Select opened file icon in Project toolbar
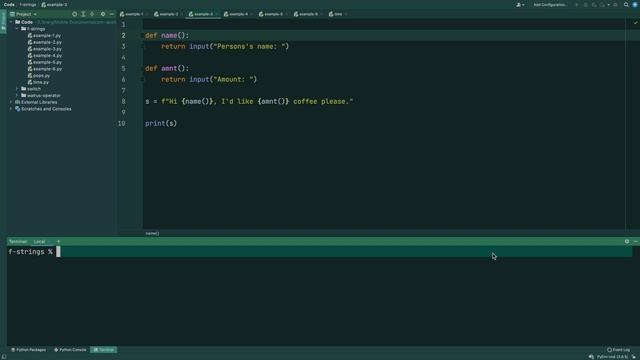Image resolution: width=640 pixels, height=360 pixels. point(74,14)
